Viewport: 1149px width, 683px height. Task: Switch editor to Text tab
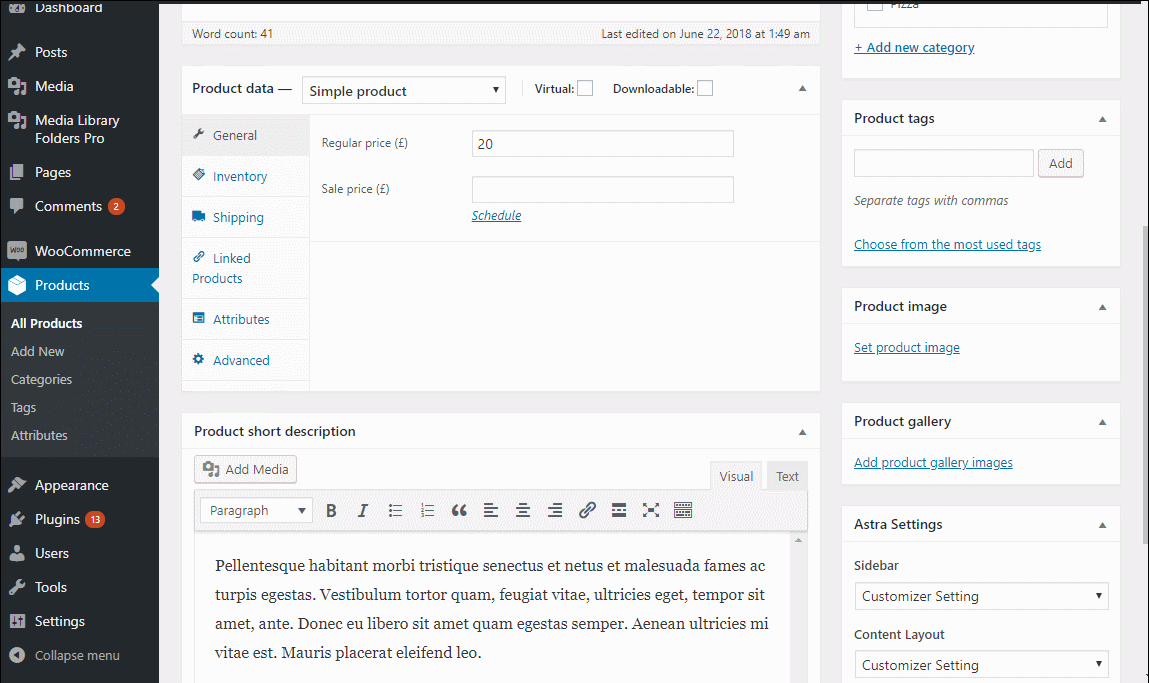[x=787, y=476]
